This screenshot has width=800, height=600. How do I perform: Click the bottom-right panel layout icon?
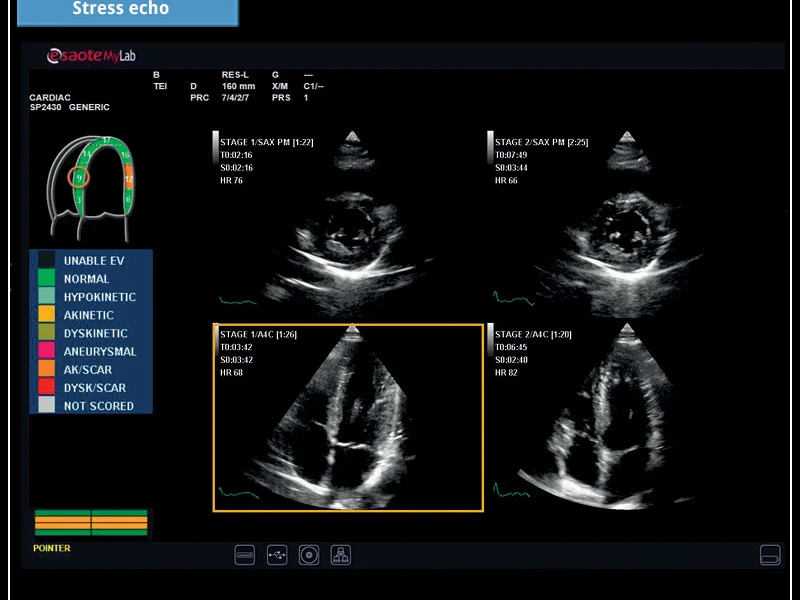pos(769,555)
